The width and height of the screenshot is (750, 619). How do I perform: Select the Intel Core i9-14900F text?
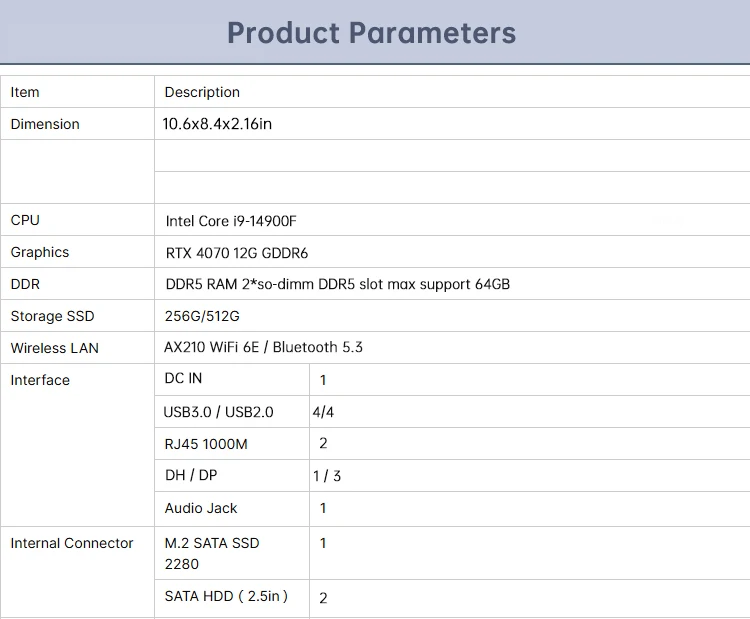(x=231, y=221)
